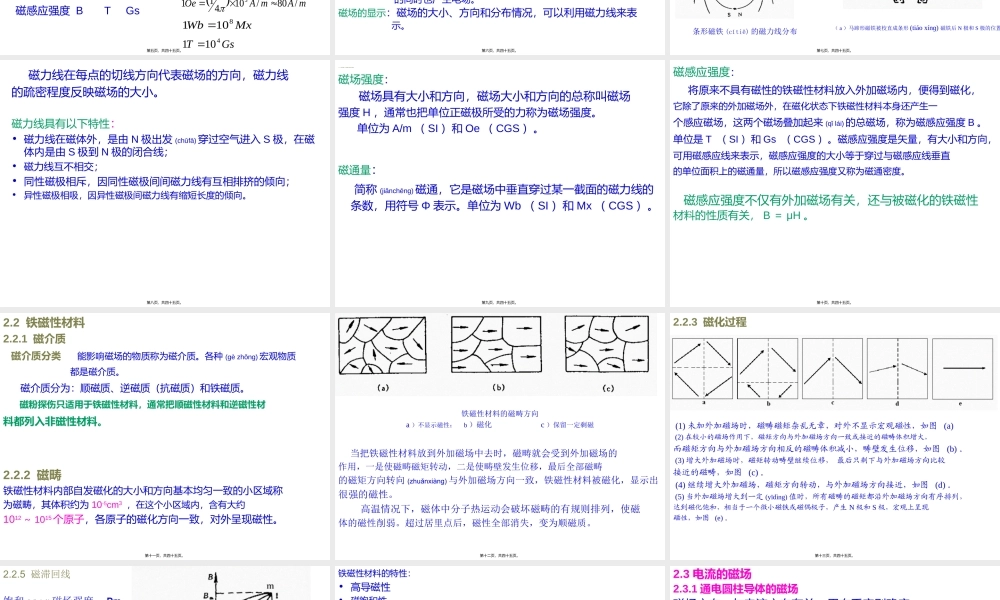Screen dimensions: 1000x600
Task: Click the bullet beginning 磁力线在磁体外
Action: pyautogui.click(x=169, y=145)
